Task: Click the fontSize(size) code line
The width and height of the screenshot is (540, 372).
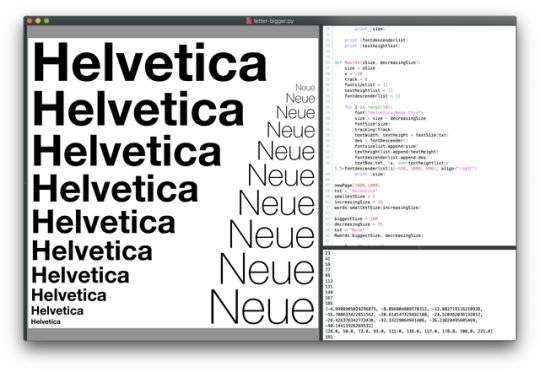Action: (x=372, y=124)
